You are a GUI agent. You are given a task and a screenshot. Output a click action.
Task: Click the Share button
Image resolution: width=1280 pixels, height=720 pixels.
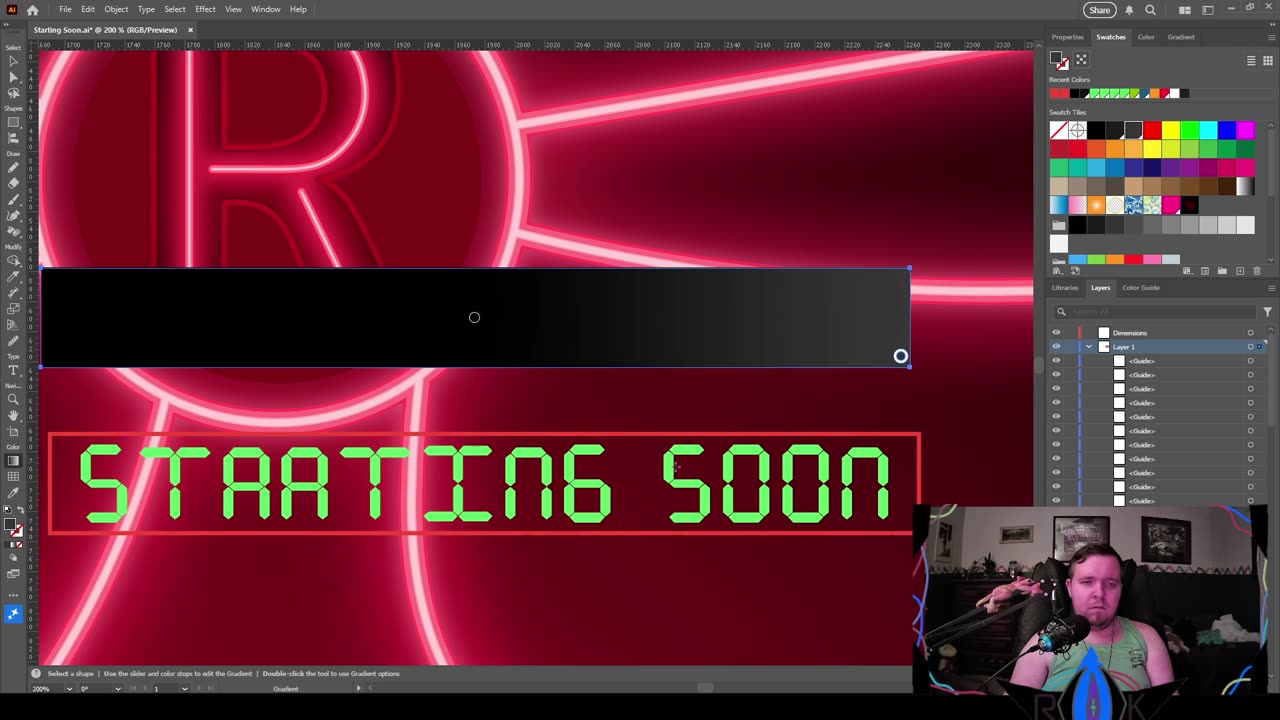(x=1100, y=10)
